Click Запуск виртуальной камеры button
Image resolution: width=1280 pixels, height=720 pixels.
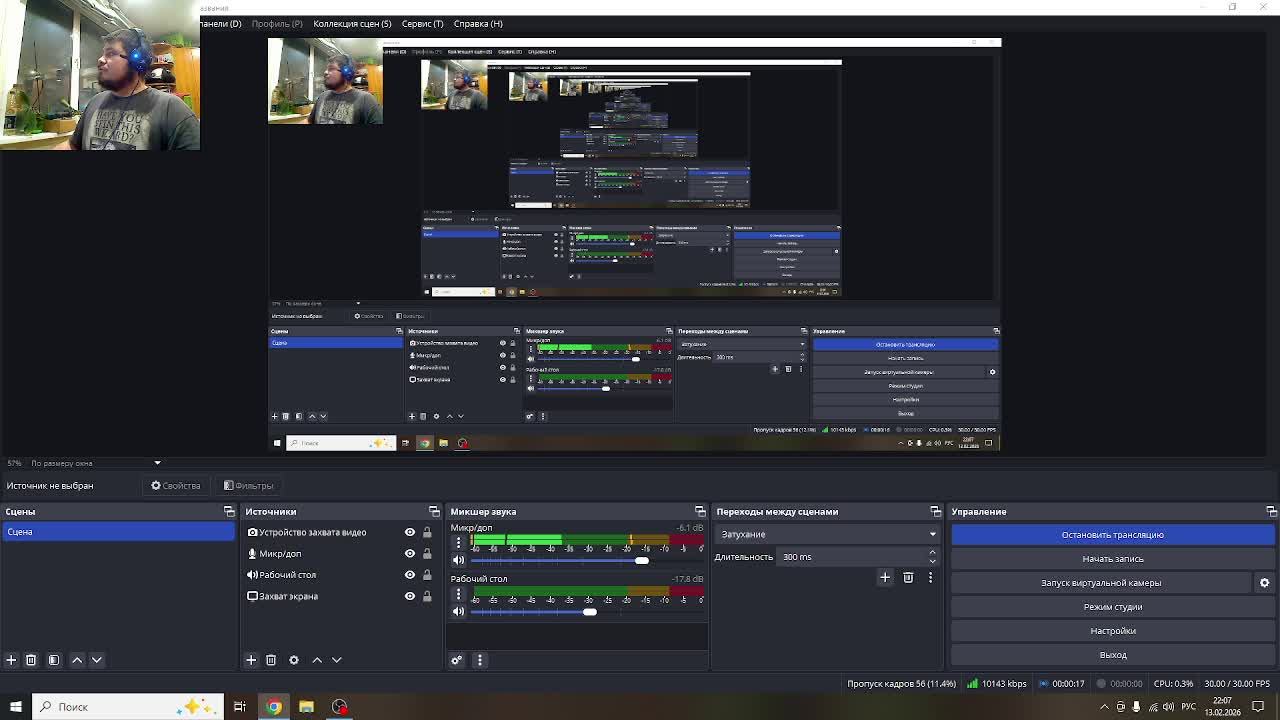1101,583
